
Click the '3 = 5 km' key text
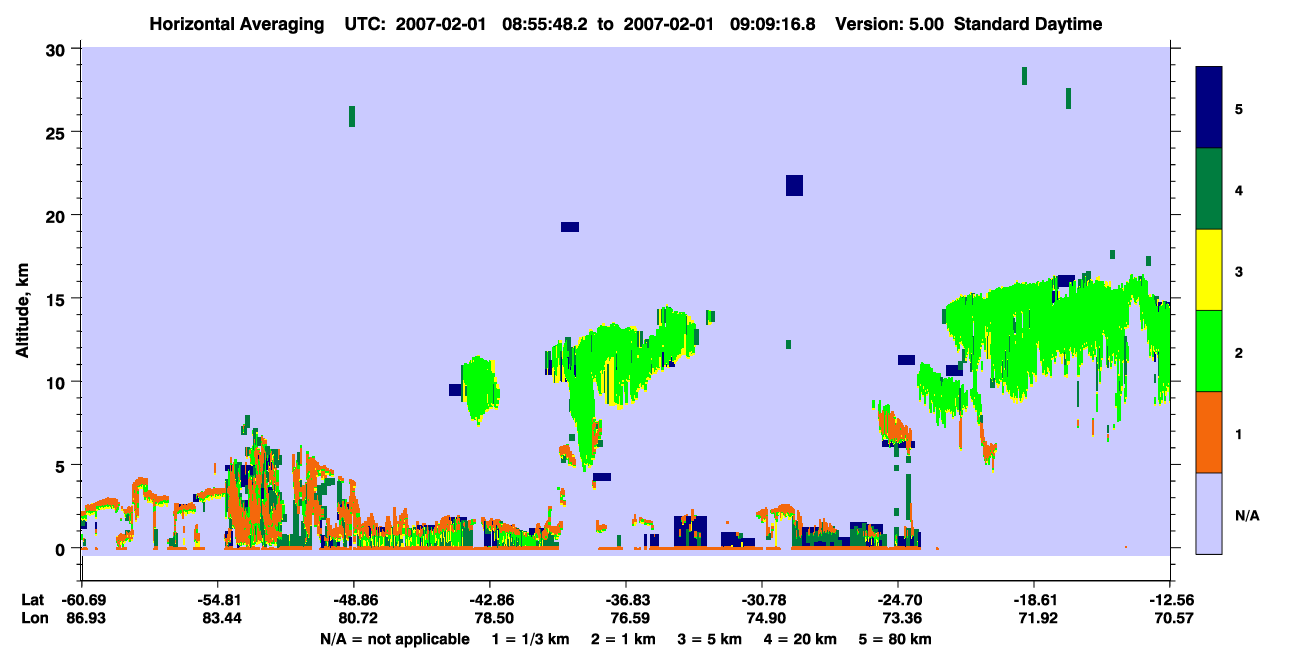pyautogui.click(x=709, y=639)
